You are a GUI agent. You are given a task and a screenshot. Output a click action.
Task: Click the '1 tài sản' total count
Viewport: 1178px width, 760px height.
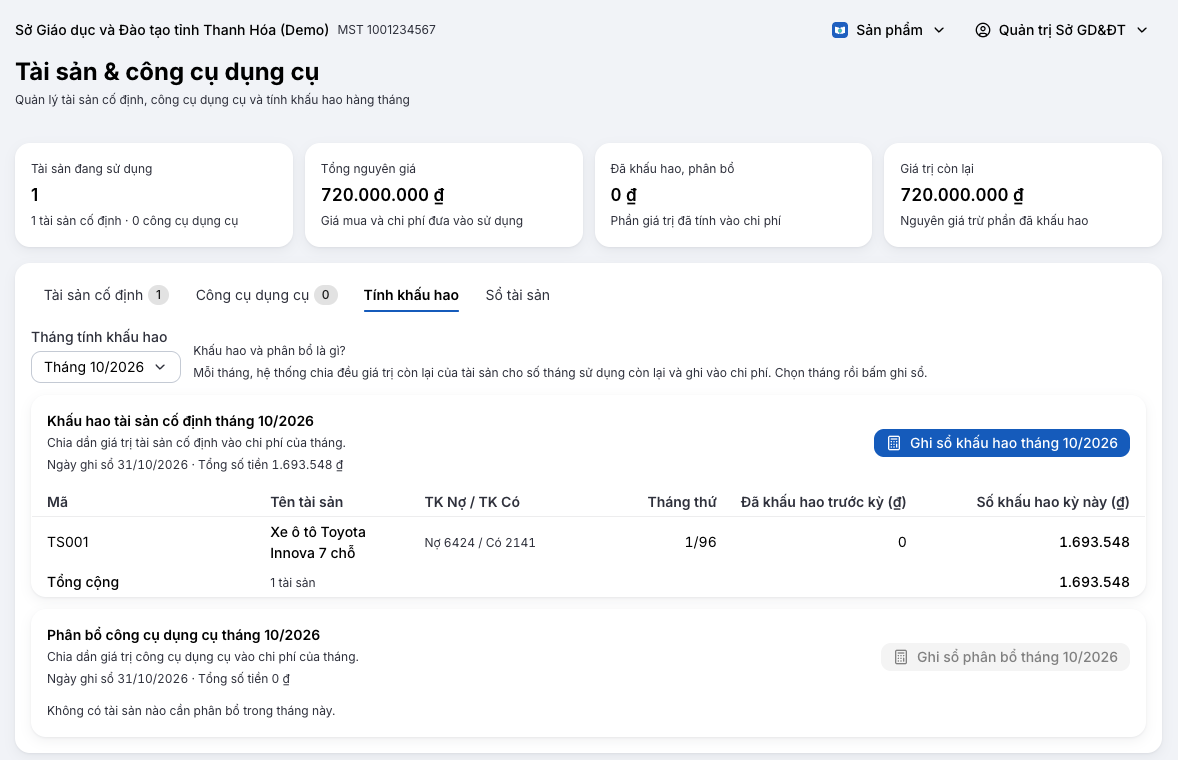[x=293, y=583]
